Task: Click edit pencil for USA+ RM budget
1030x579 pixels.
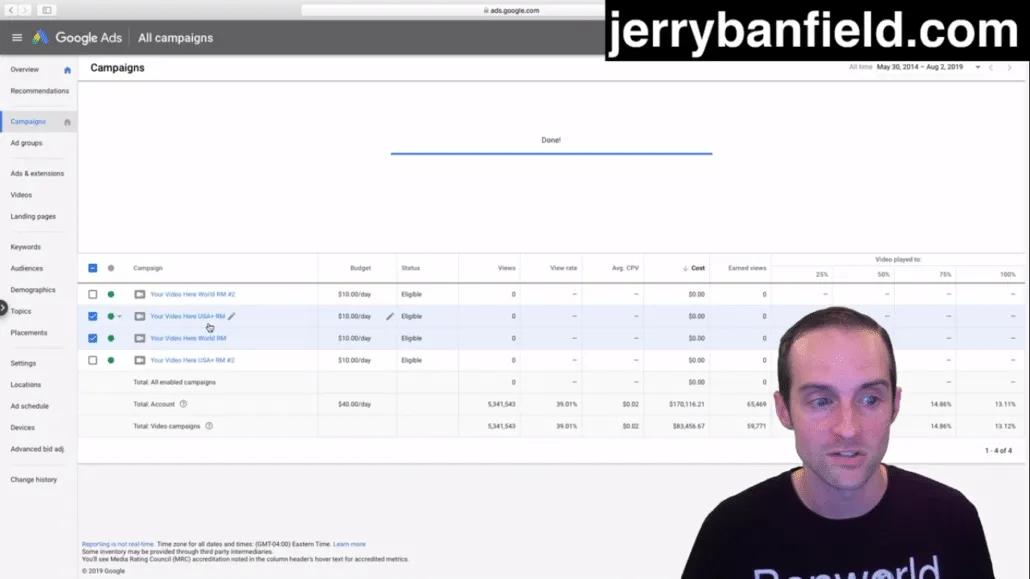Action: click(390, 316)
